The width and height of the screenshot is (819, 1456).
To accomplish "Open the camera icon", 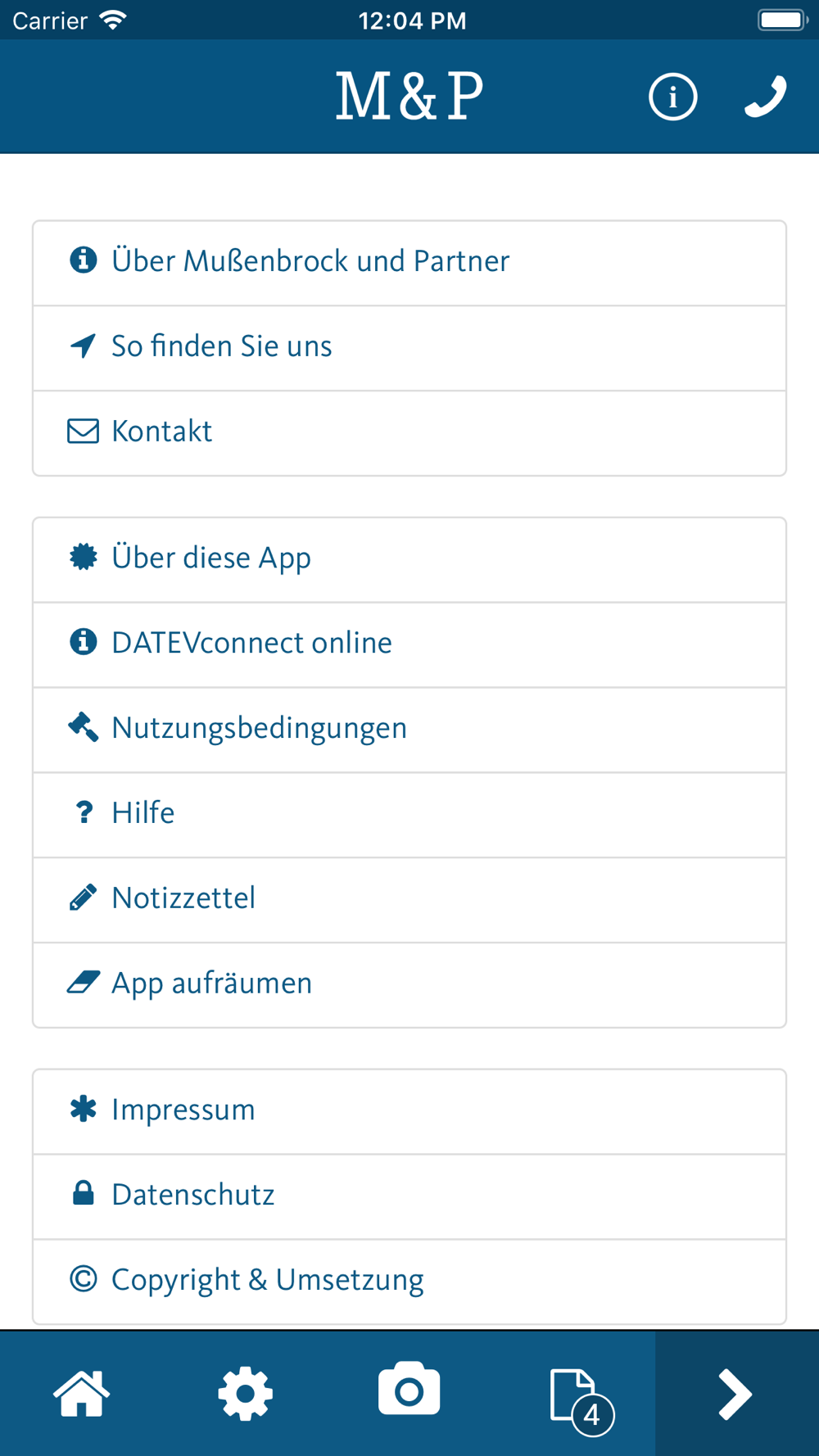I will (409, 1389).
